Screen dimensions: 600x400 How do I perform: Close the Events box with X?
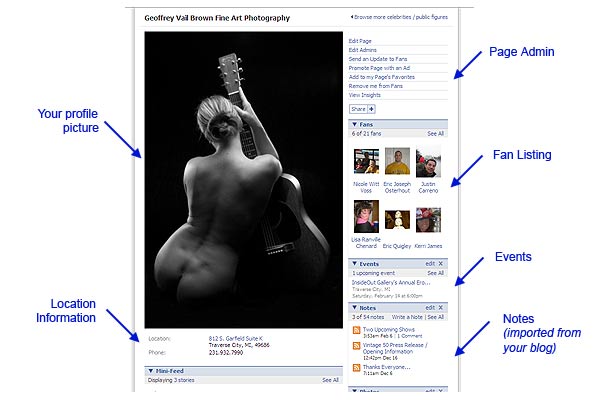[x=441, y=264]
